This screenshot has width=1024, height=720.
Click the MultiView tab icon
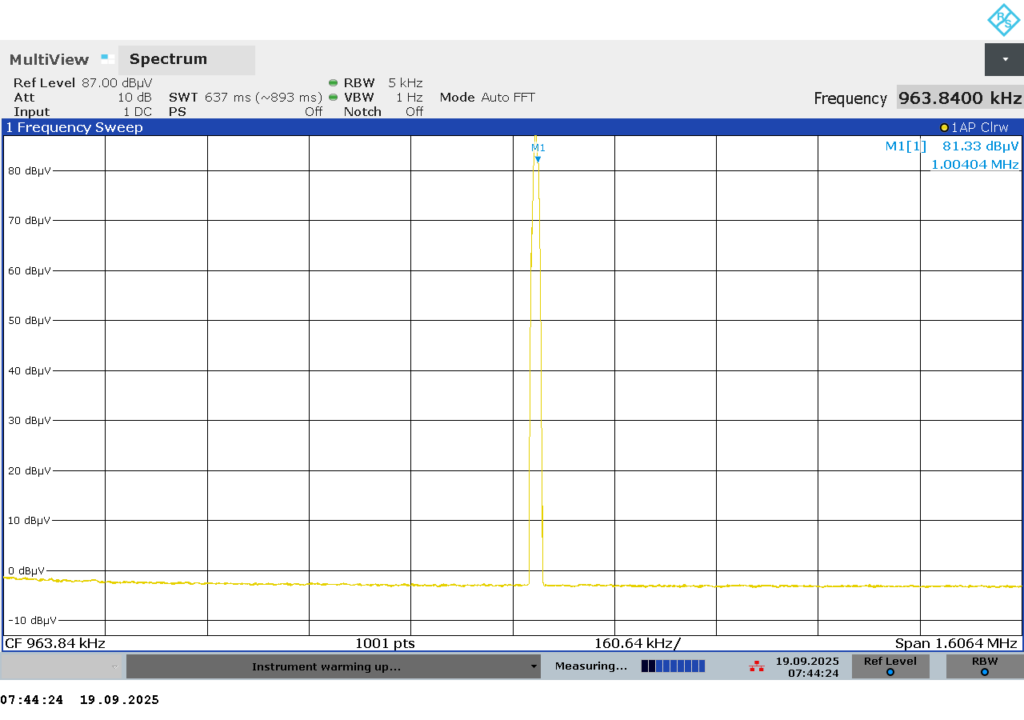point(107,59)
